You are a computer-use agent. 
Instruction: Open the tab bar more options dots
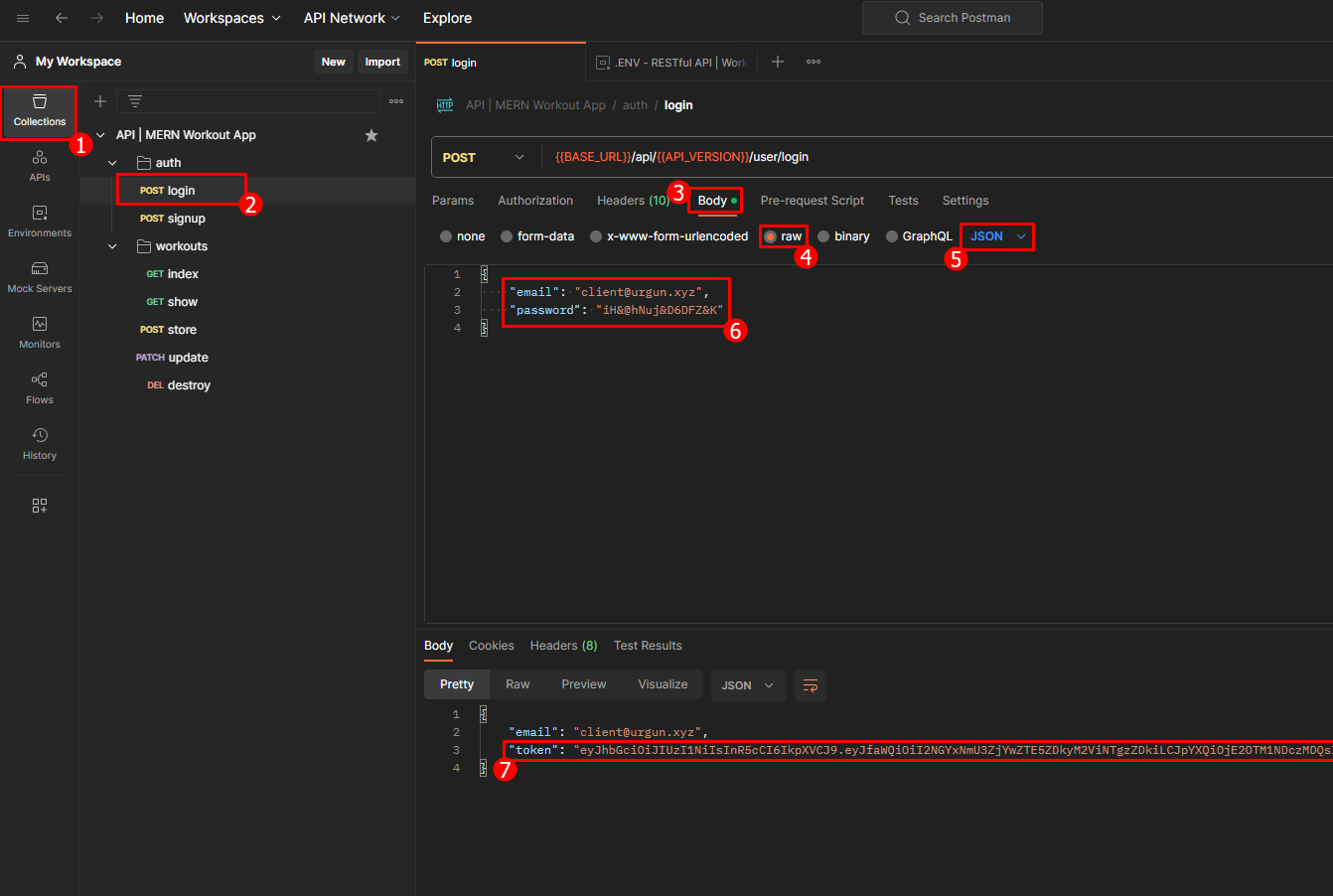pyautogui.click(x=814, y=62)
